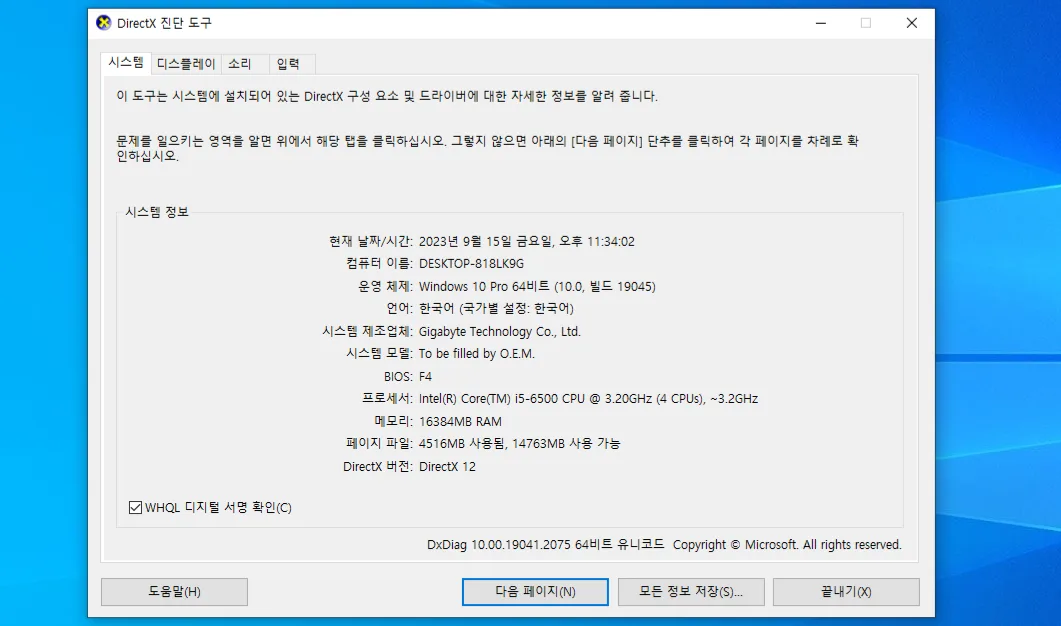Screen dimensions: 1061x626
Task: Click the page file 4516MB 사용됨 value
Action: [462, 444]
